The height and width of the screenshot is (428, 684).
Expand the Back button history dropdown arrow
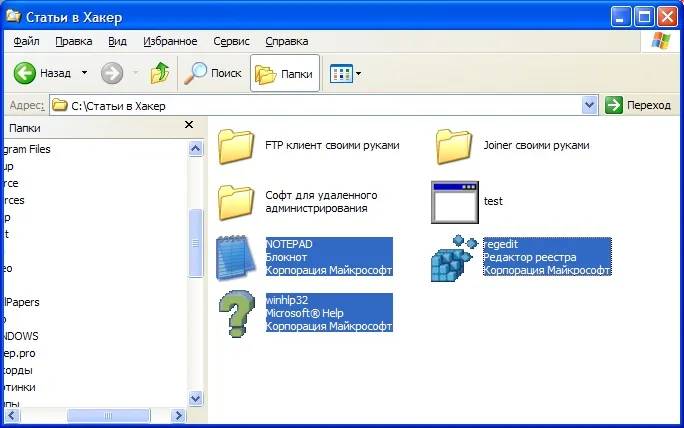(85, 73)
